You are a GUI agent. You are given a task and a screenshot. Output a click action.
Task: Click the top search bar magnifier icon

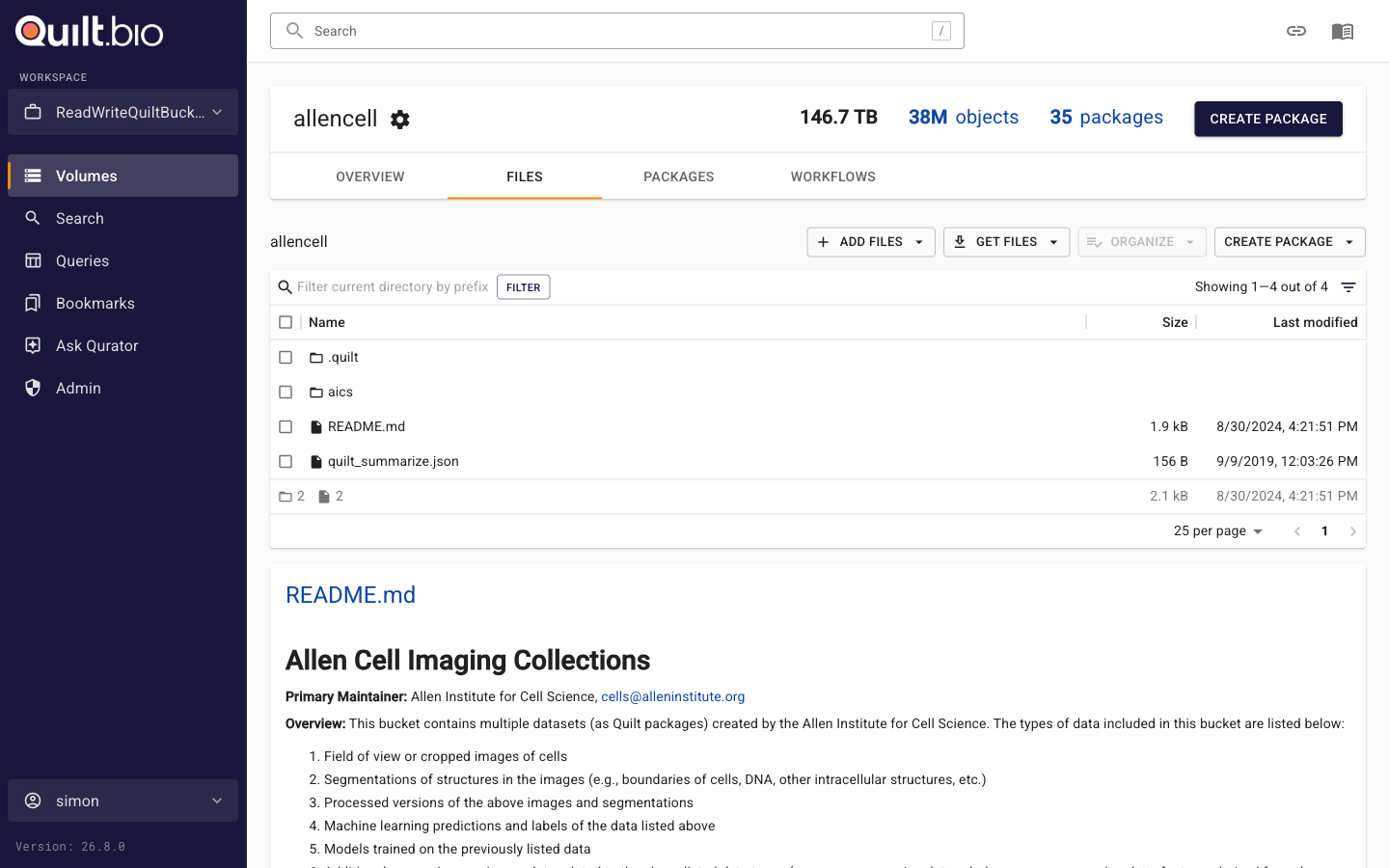(x=295, y=31)
